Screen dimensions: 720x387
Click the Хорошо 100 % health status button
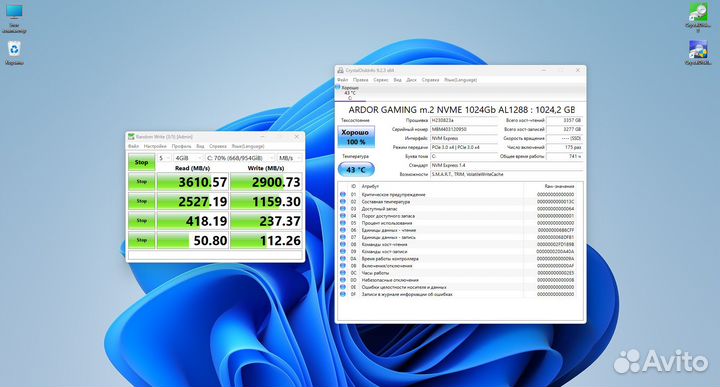(356, 137)
